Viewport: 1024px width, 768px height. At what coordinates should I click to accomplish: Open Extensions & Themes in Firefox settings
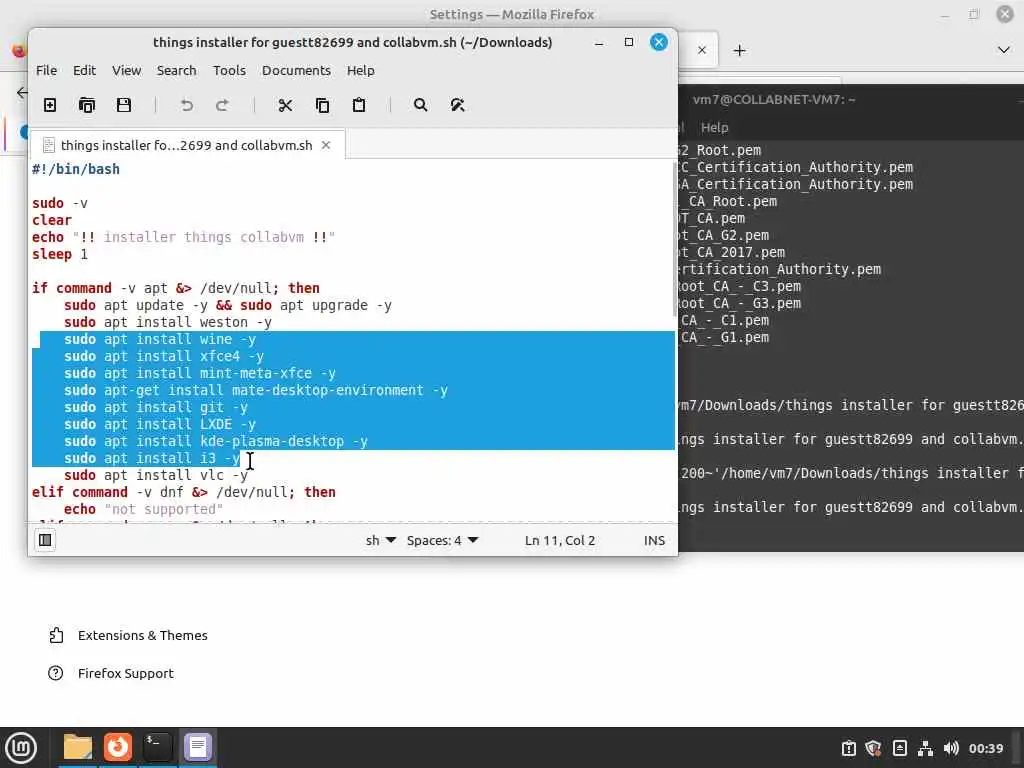click(x=128, y=635)
